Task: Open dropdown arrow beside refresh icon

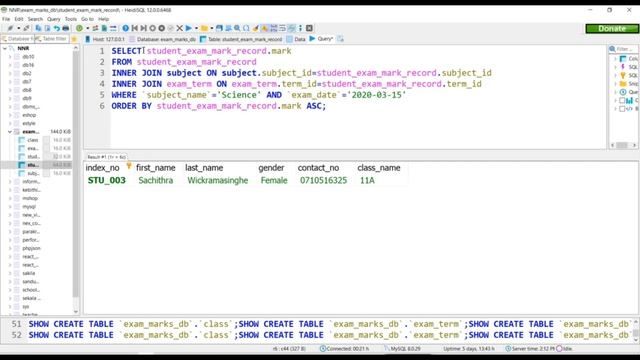Action: pyautogui.click(x=87, y=28)
